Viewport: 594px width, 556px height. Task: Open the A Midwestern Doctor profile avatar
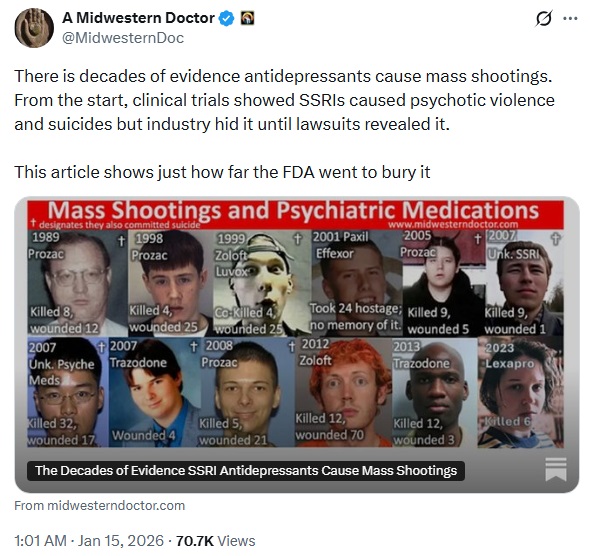point(34,28)
